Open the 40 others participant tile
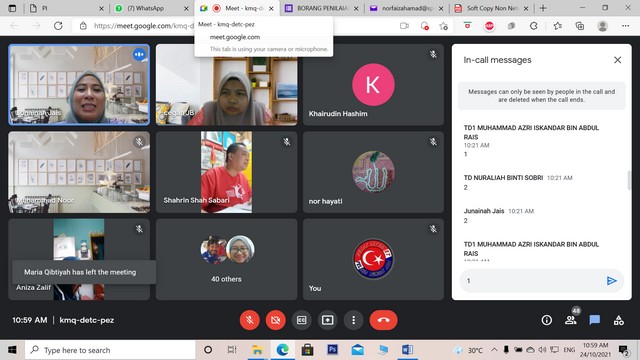The height and width of the screenshot is (360, 640). click(227, 259)
